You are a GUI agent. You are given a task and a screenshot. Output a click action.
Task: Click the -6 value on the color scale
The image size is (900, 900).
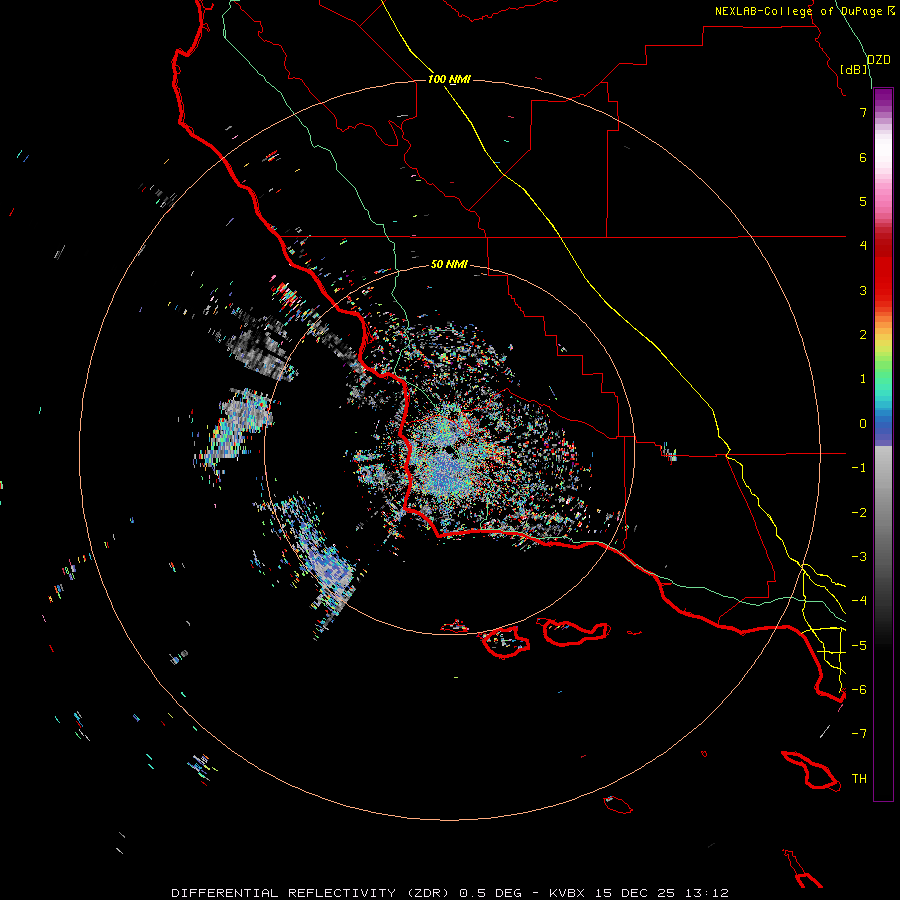pos(859,690)
